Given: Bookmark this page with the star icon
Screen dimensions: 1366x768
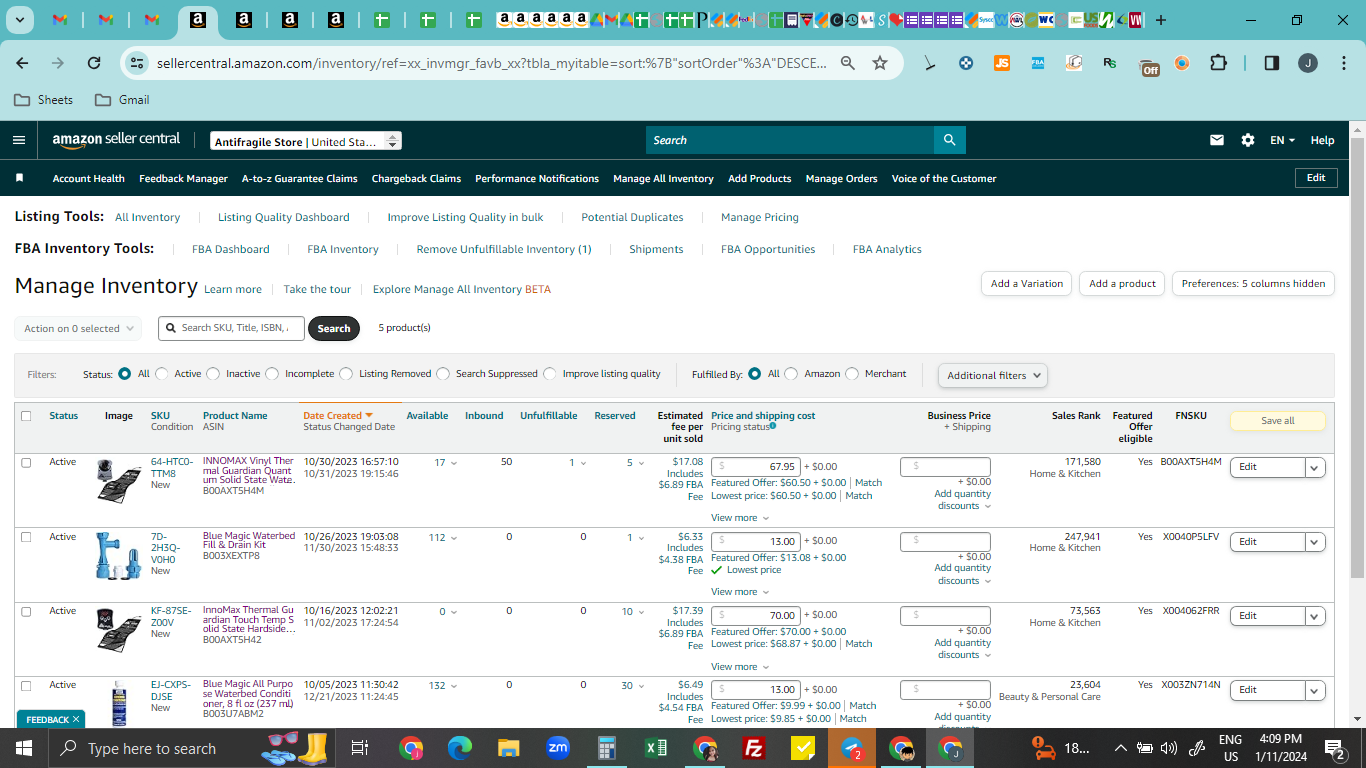Looking at the screenshot, I should pyautogui.click(x=880, y=63).
